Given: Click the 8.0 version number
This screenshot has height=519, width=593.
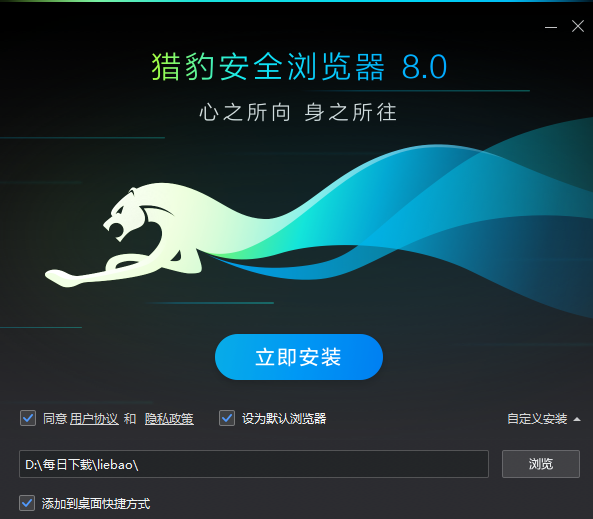Looking at the screenshot, I should (x=424, y=67).
